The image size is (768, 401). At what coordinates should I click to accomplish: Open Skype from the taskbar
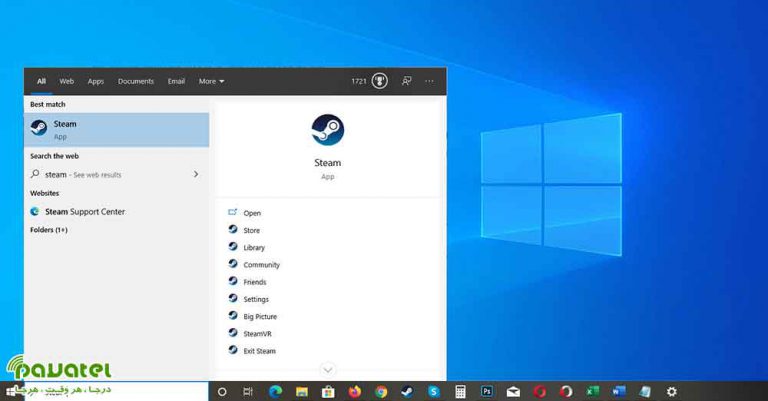point(433,391)
